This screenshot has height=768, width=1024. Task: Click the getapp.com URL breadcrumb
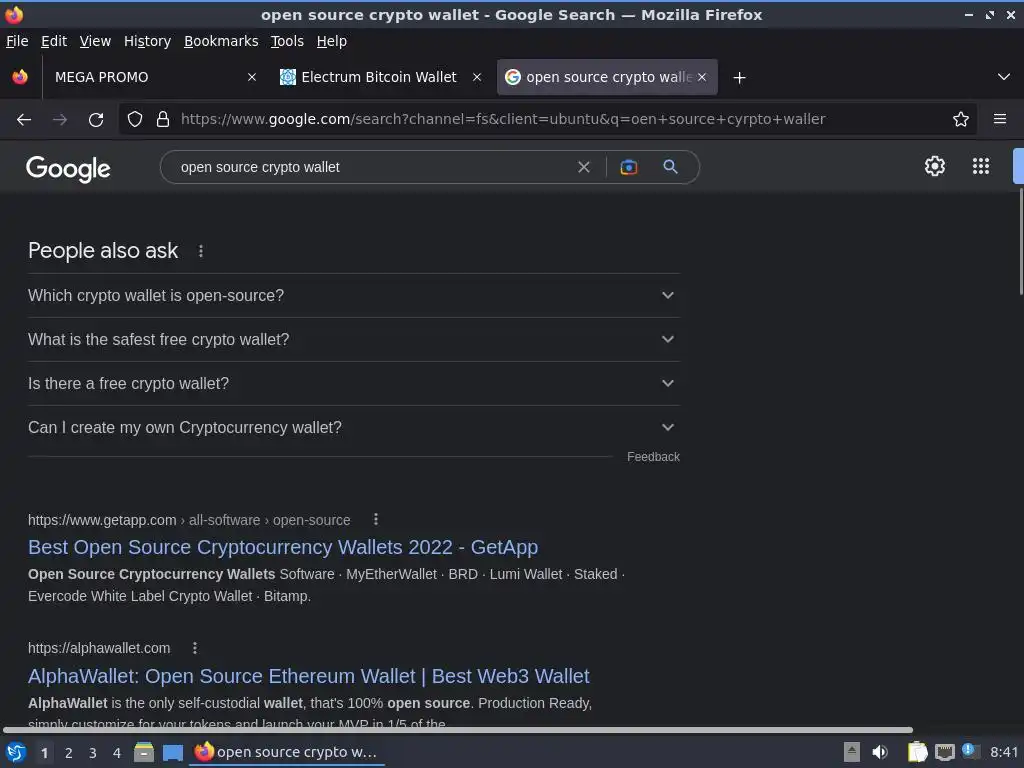pos(189,520)
